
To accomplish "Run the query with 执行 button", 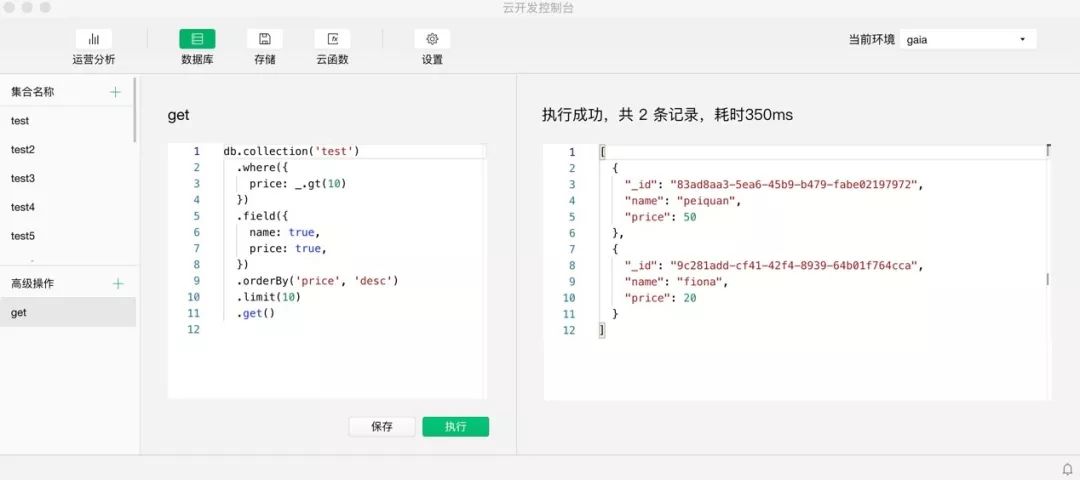I will (x=455, y=426).
